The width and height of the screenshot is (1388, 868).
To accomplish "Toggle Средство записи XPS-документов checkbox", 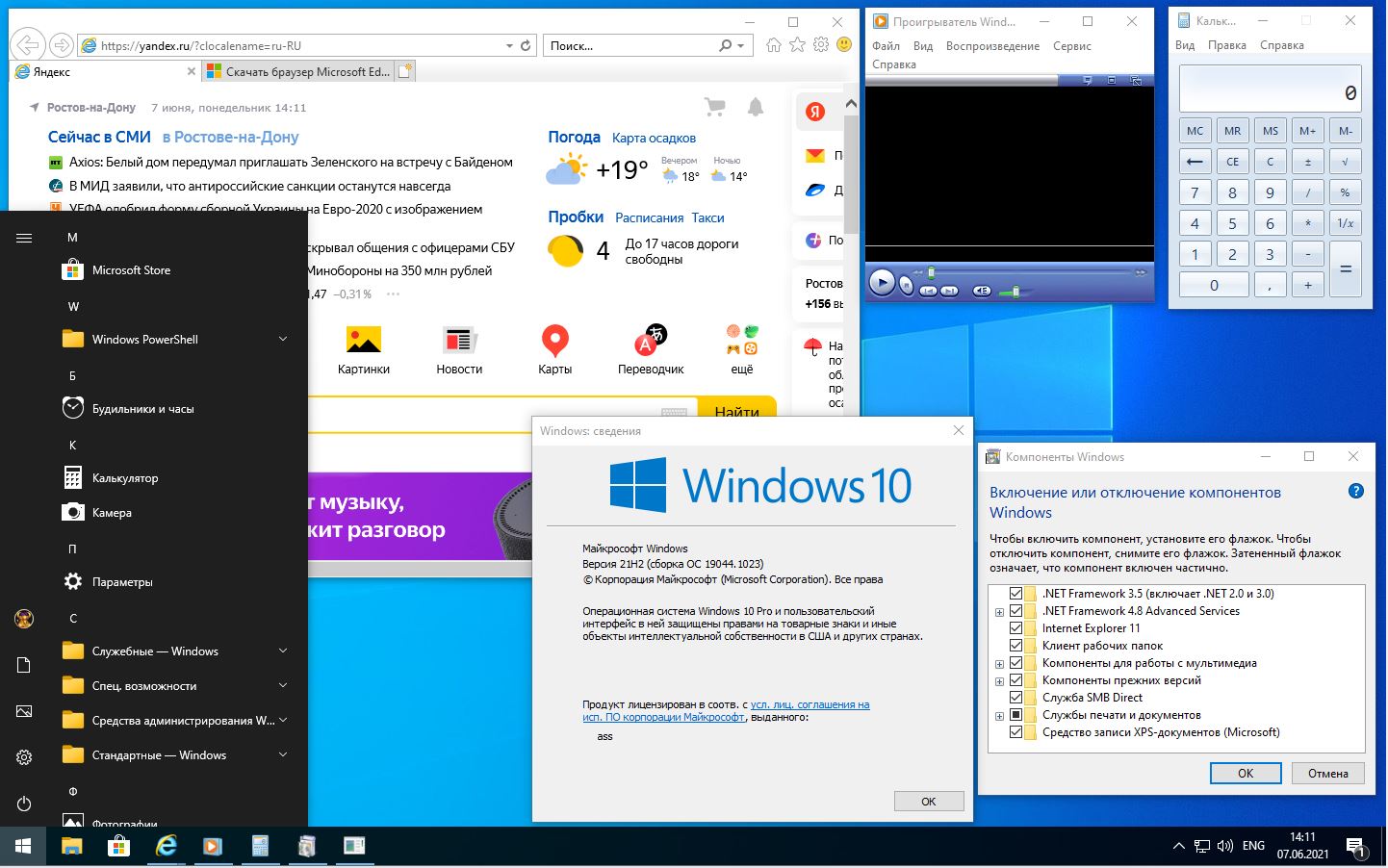I will [1015, 732].
